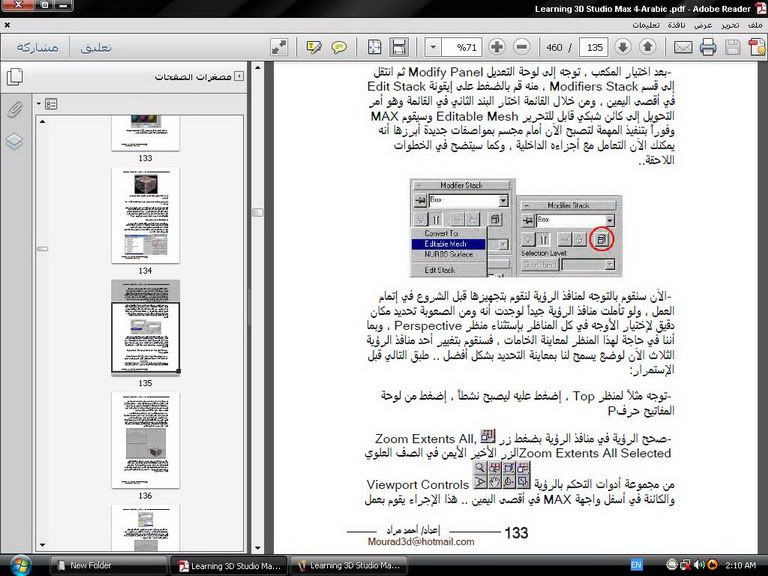
Task: Add a sticky note comment icon
Action: (339, 47)
